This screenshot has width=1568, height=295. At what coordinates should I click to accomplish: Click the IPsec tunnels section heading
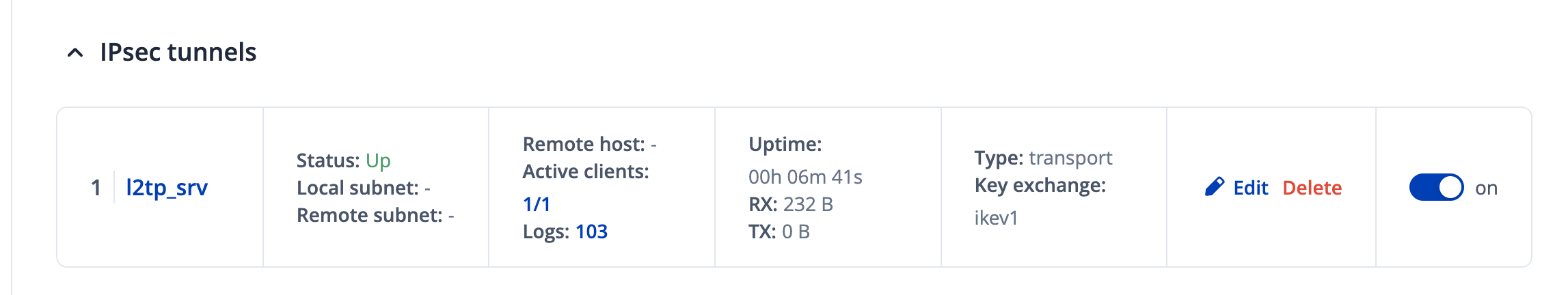tap(178, 53)
